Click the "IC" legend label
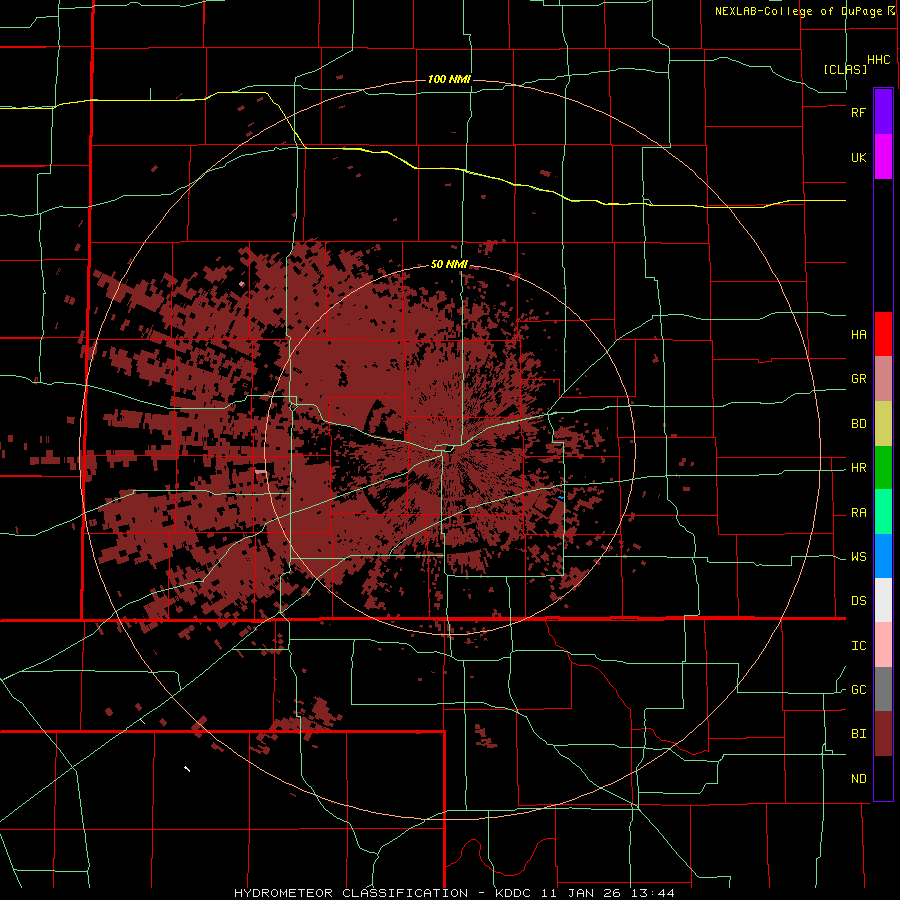The image size is (900, 900). point(858,646)
